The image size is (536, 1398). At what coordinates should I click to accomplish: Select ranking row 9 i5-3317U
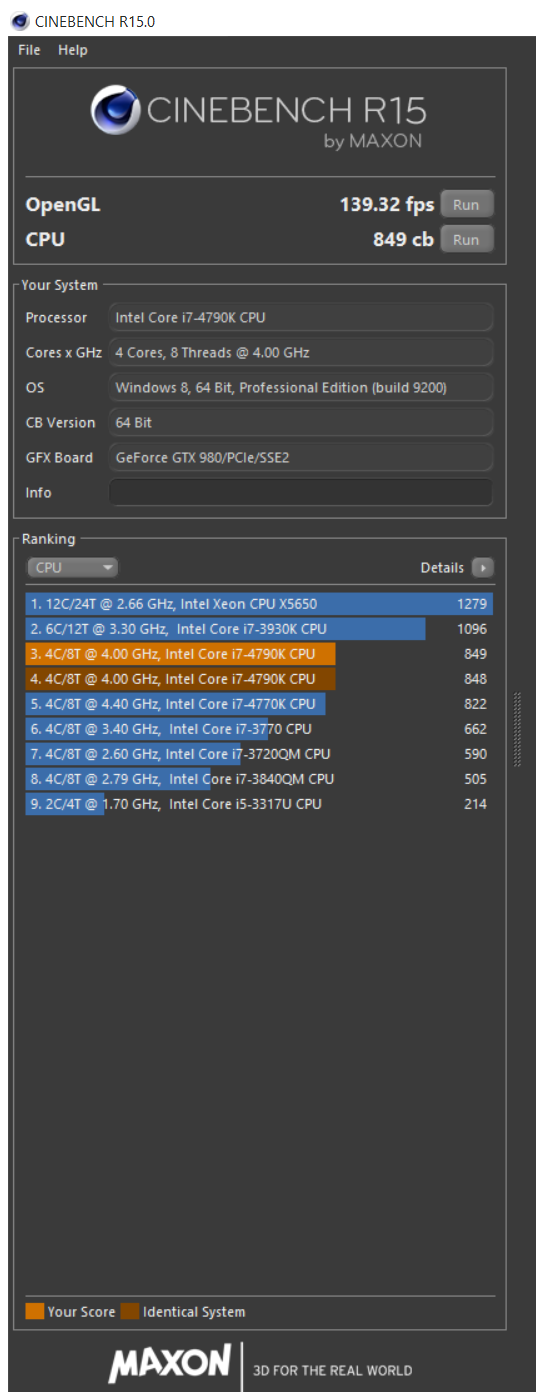point(259,804)
